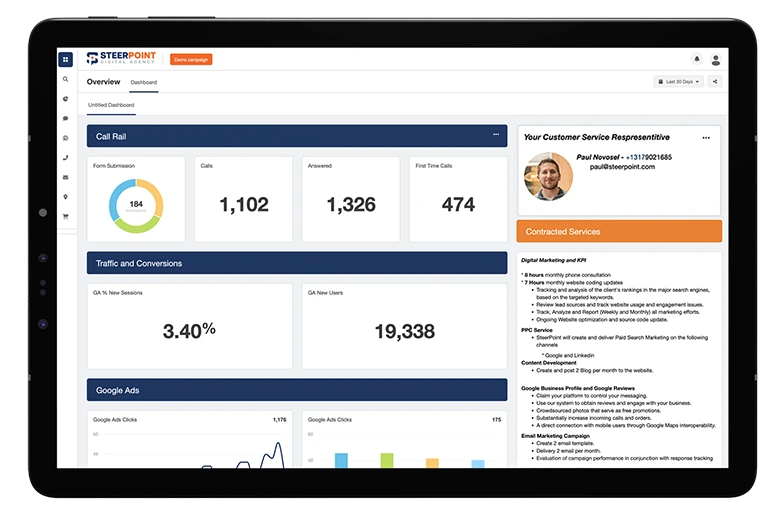Click the First Time Calls label
The image size is (780, 518).
[x=434, y=166]
